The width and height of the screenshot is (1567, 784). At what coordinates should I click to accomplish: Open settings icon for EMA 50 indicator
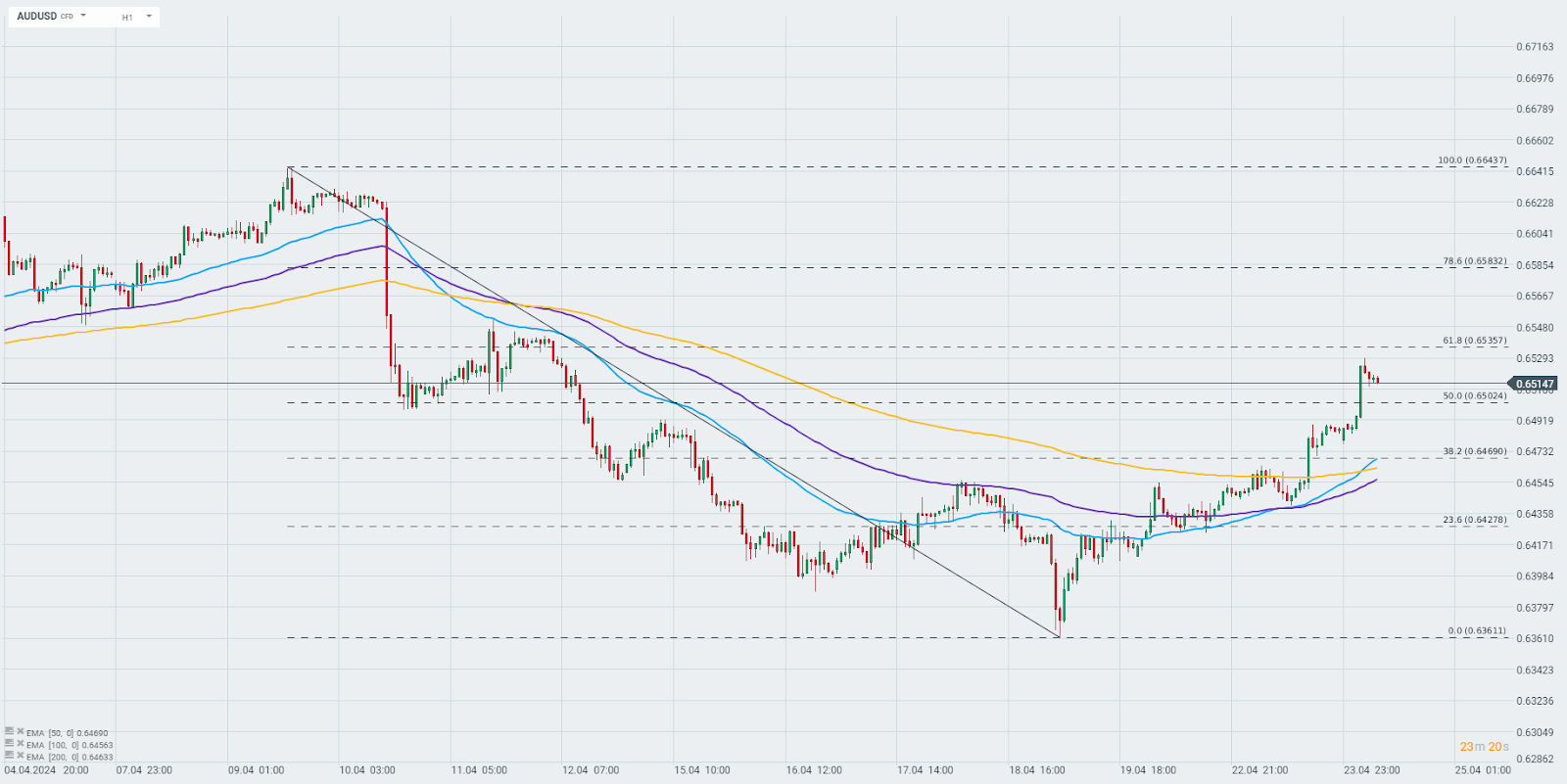[x=9, y=731]
